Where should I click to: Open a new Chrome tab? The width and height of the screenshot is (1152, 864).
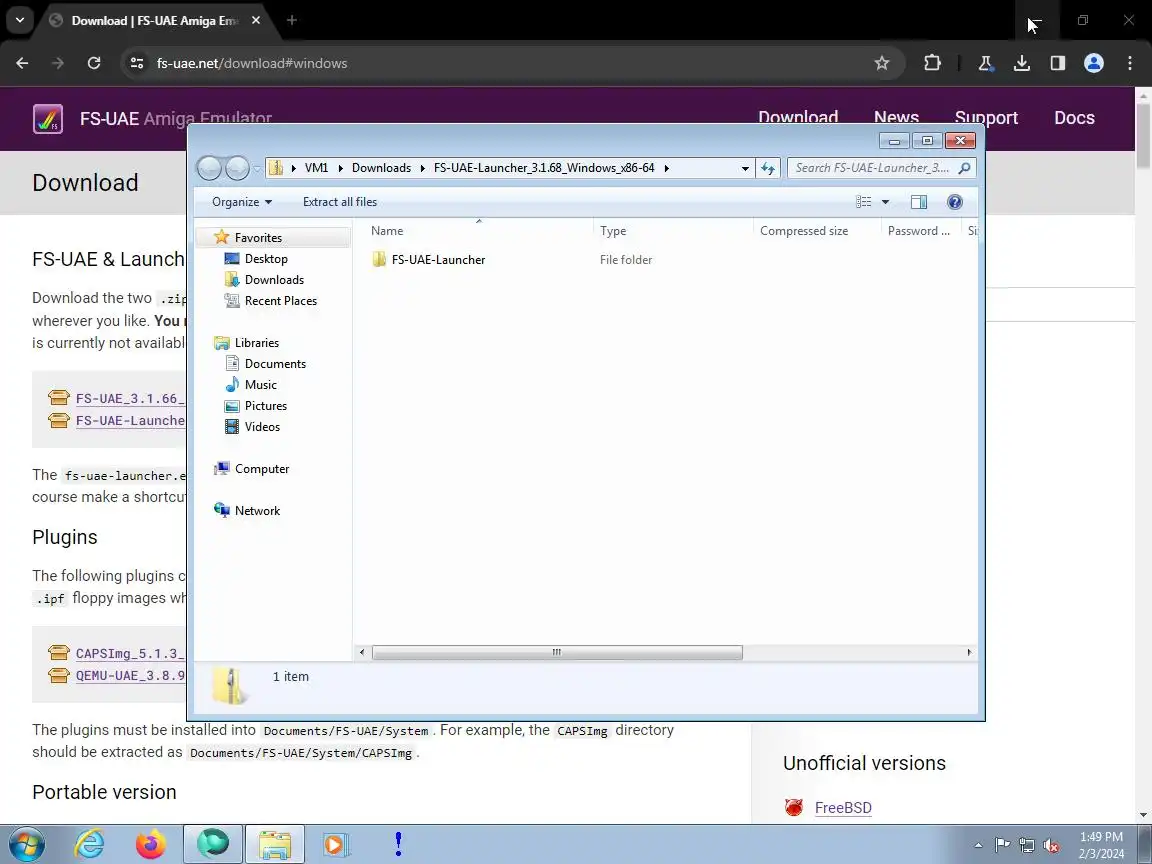click(292, 21)
